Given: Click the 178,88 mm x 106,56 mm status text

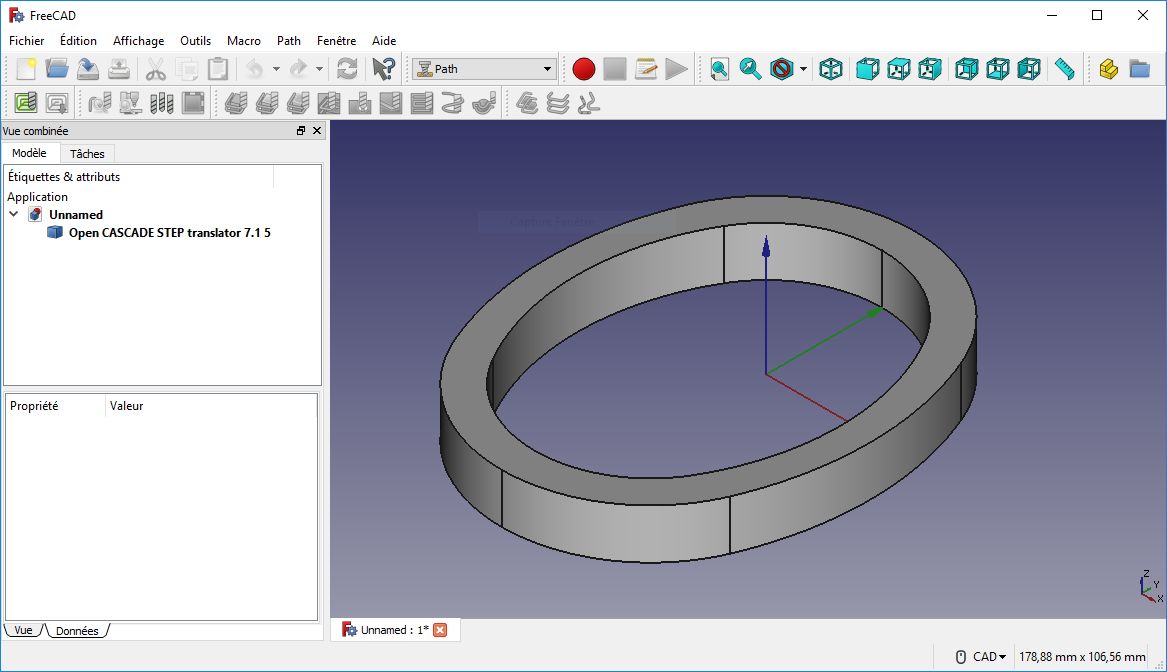Looking at the screenshot, I should coord(1082,656).
